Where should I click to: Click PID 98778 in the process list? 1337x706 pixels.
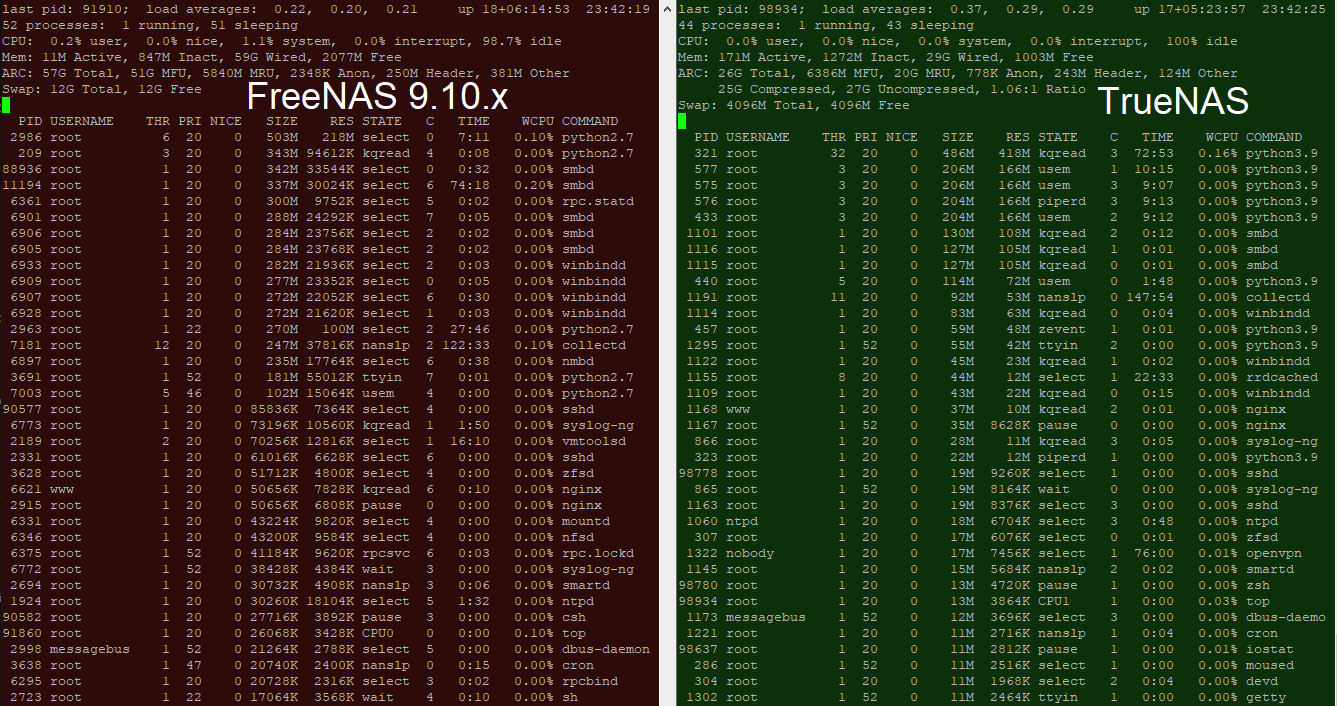698,473
